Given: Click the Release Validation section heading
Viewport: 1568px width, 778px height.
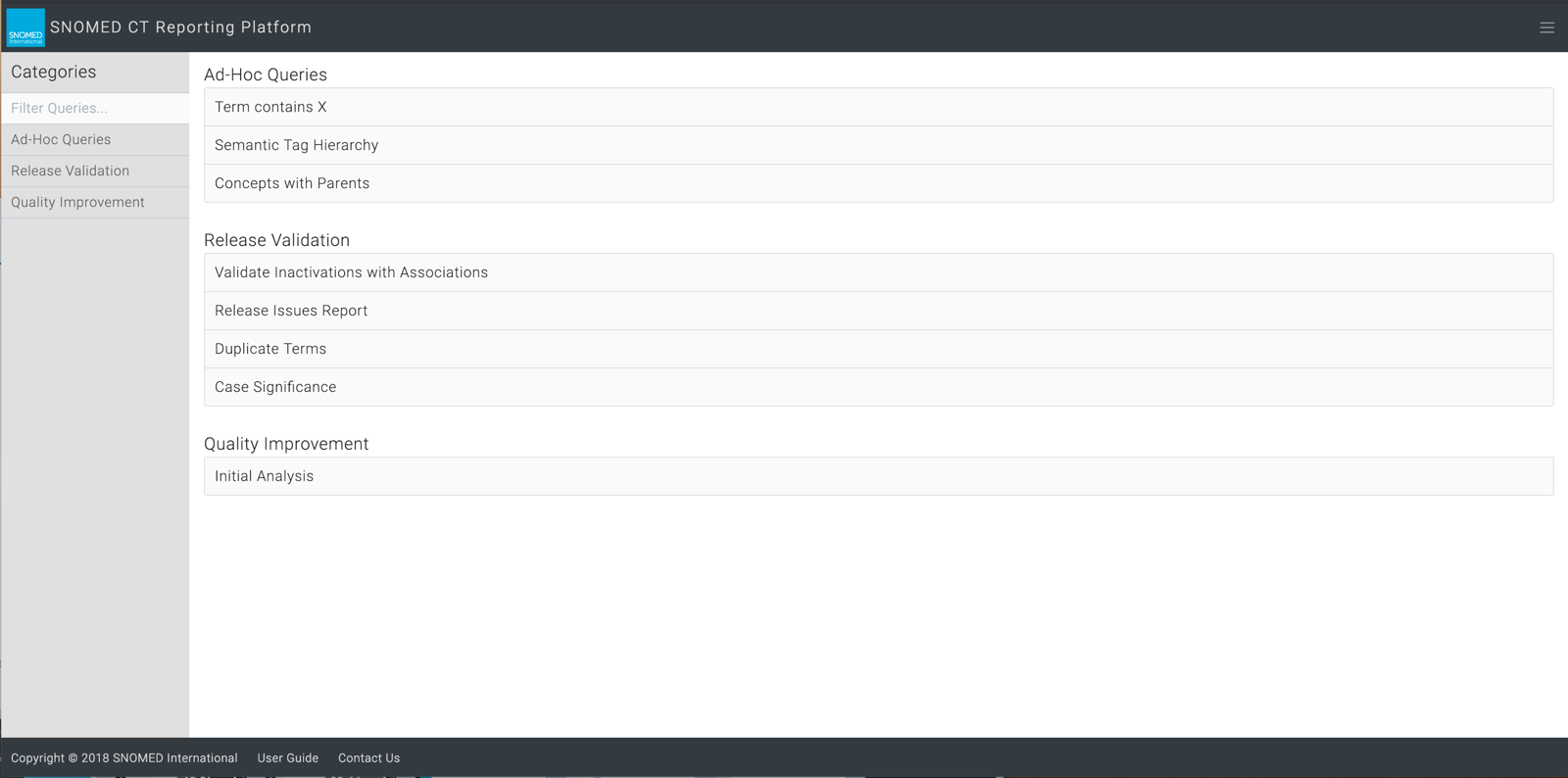Looking at the screenshot, I should [x=276, y=240].
